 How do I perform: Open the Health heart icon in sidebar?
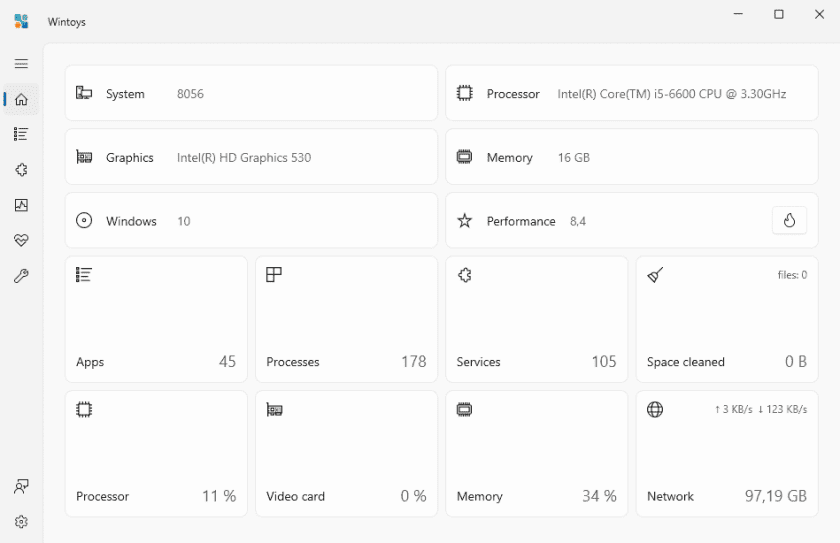point(21,241)
